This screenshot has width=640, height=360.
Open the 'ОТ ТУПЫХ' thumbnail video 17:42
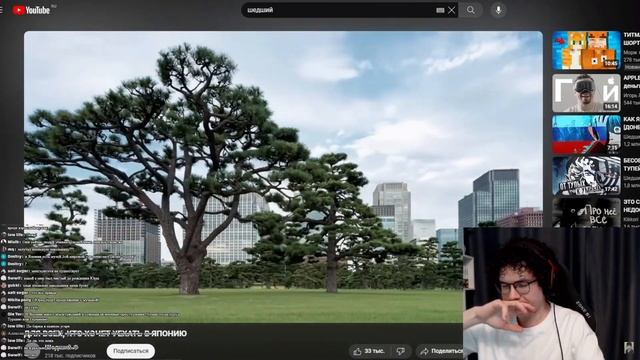coord(586,176)
